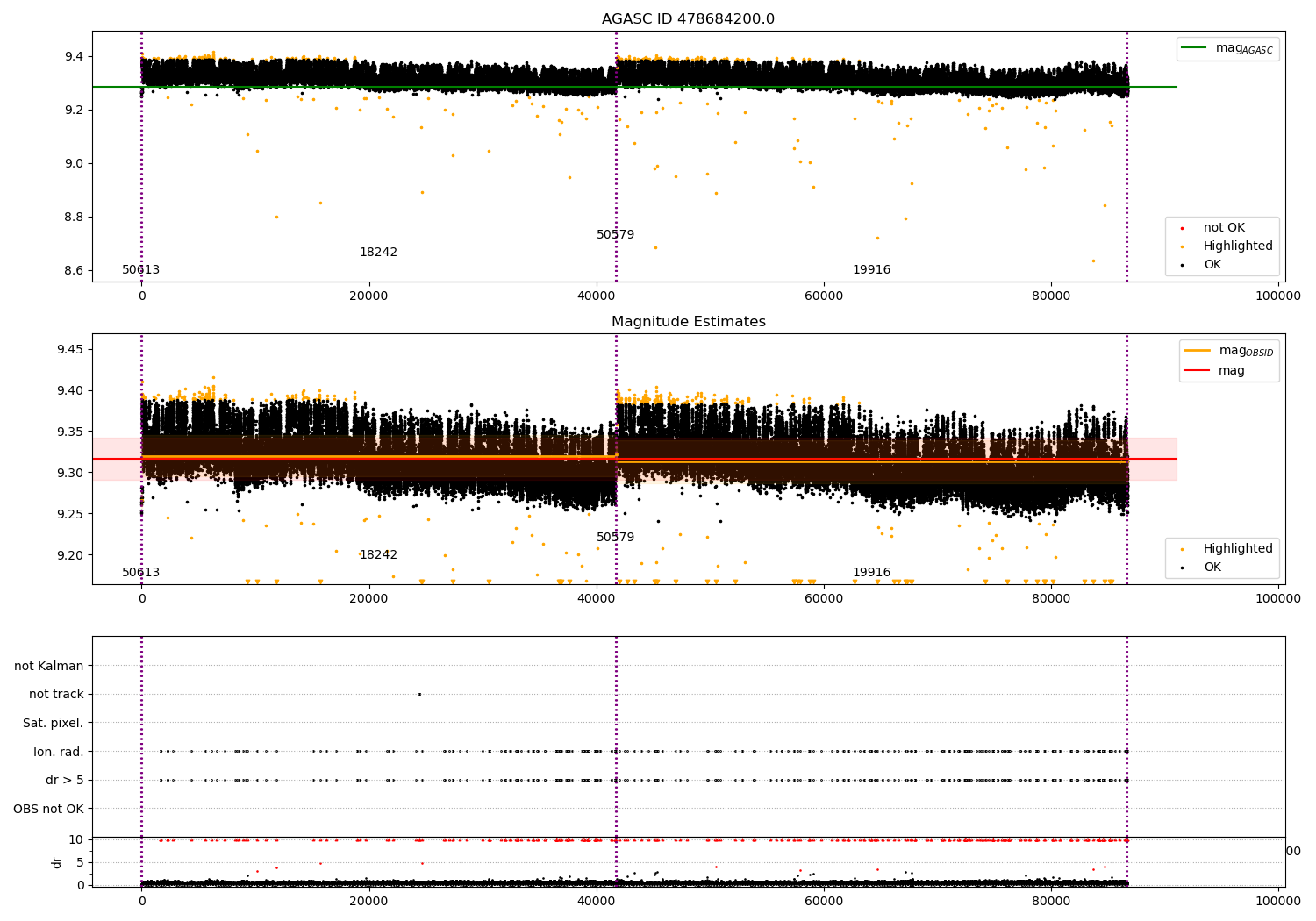The width and height of the screenshot is (1316, 921).
Task: Click the 18242 observation label in middle plot
Action: coord(378,555)
